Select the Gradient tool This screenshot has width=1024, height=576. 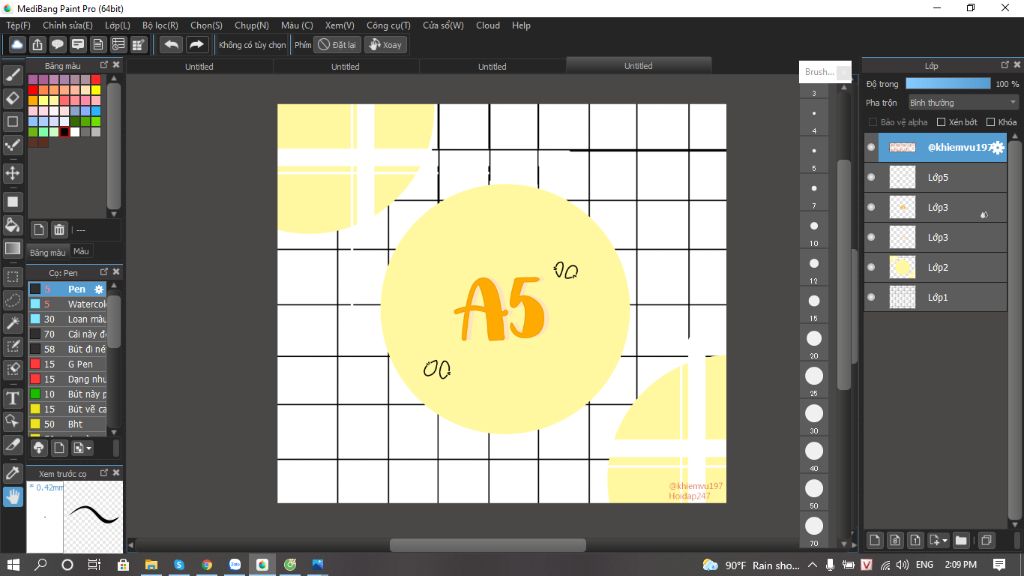point(12,248)
